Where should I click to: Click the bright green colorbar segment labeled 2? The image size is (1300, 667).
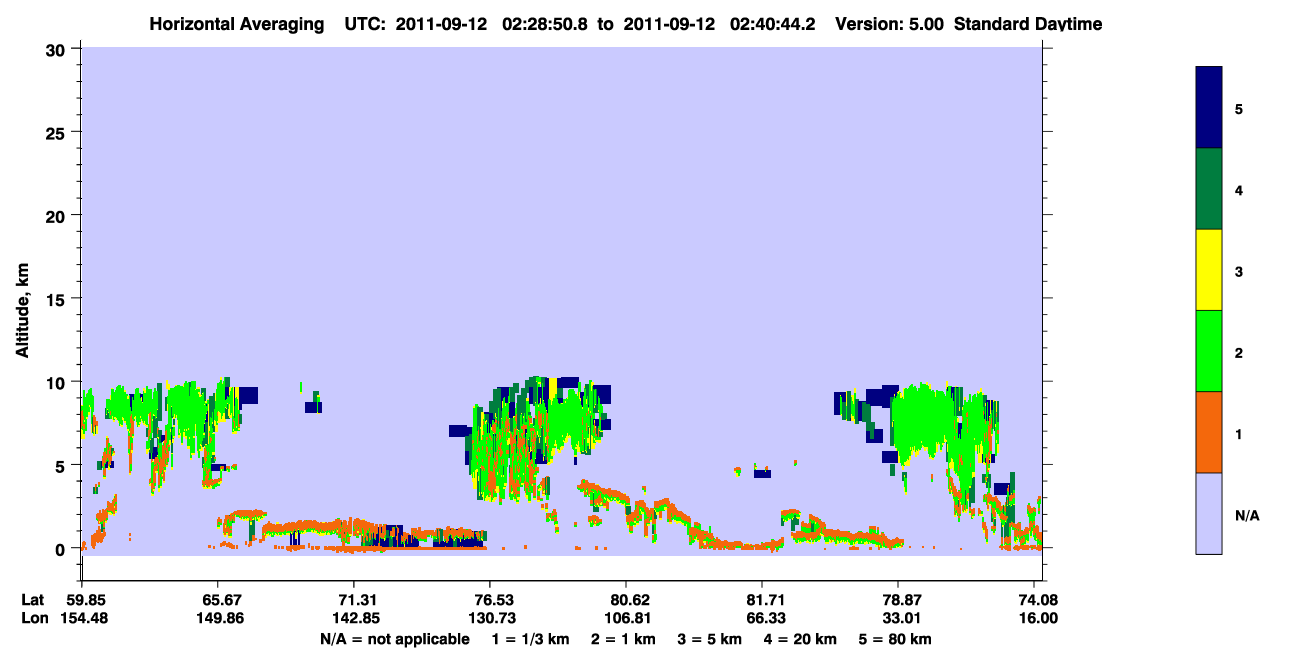pyautogui.click(x=1209, y=351)
